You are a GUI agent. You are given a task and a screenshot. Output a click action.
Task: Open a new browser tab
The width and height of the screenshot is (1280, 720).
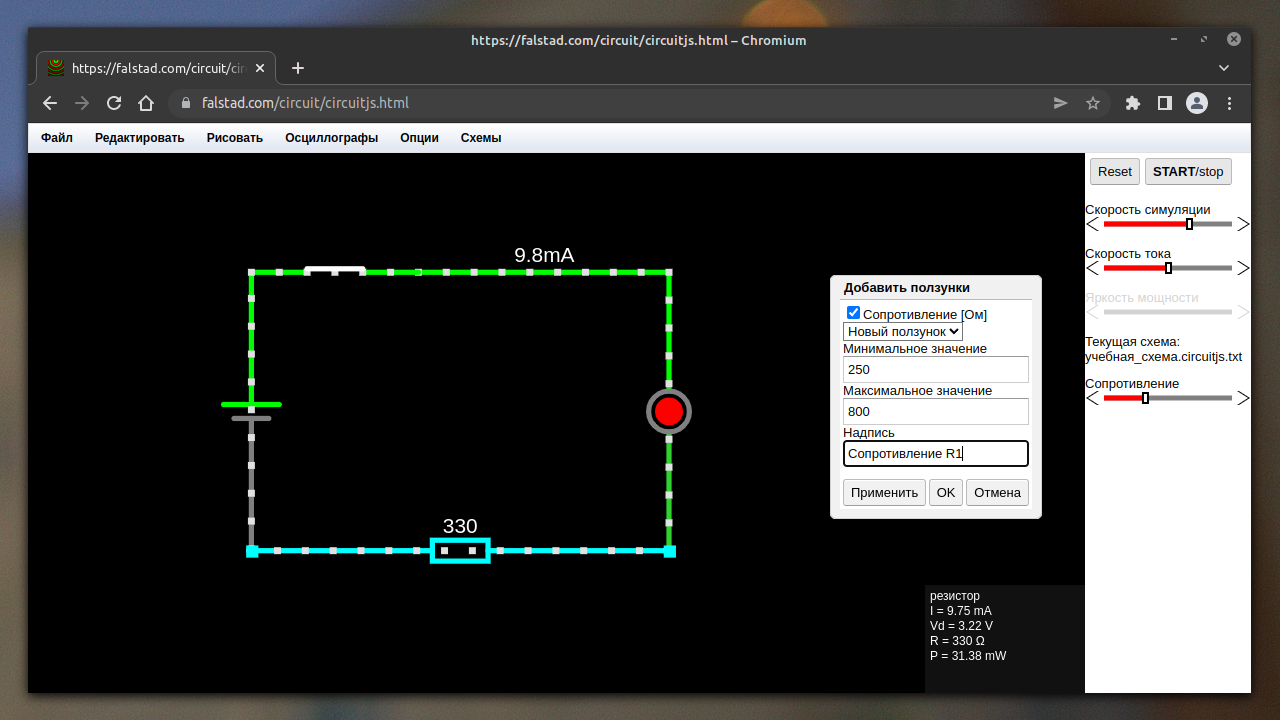click(297, 68)
